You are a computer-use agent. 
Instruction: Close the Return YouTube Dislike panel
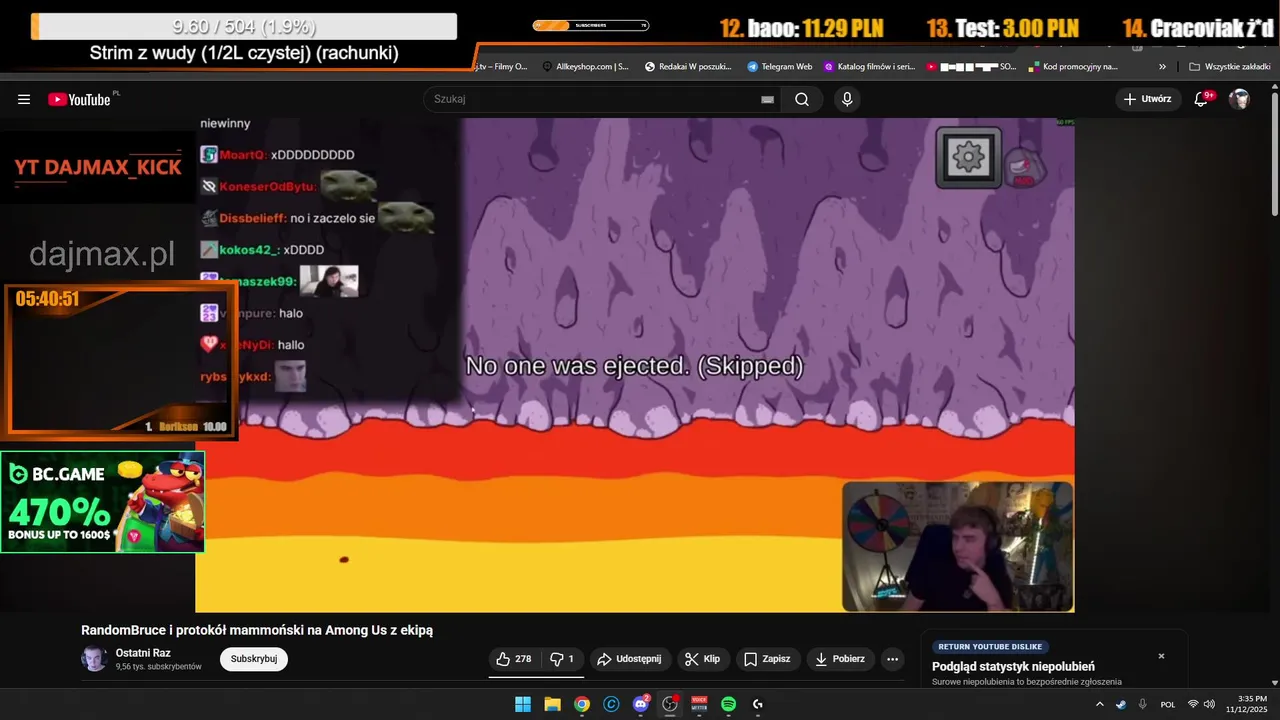click(1161, 656)
